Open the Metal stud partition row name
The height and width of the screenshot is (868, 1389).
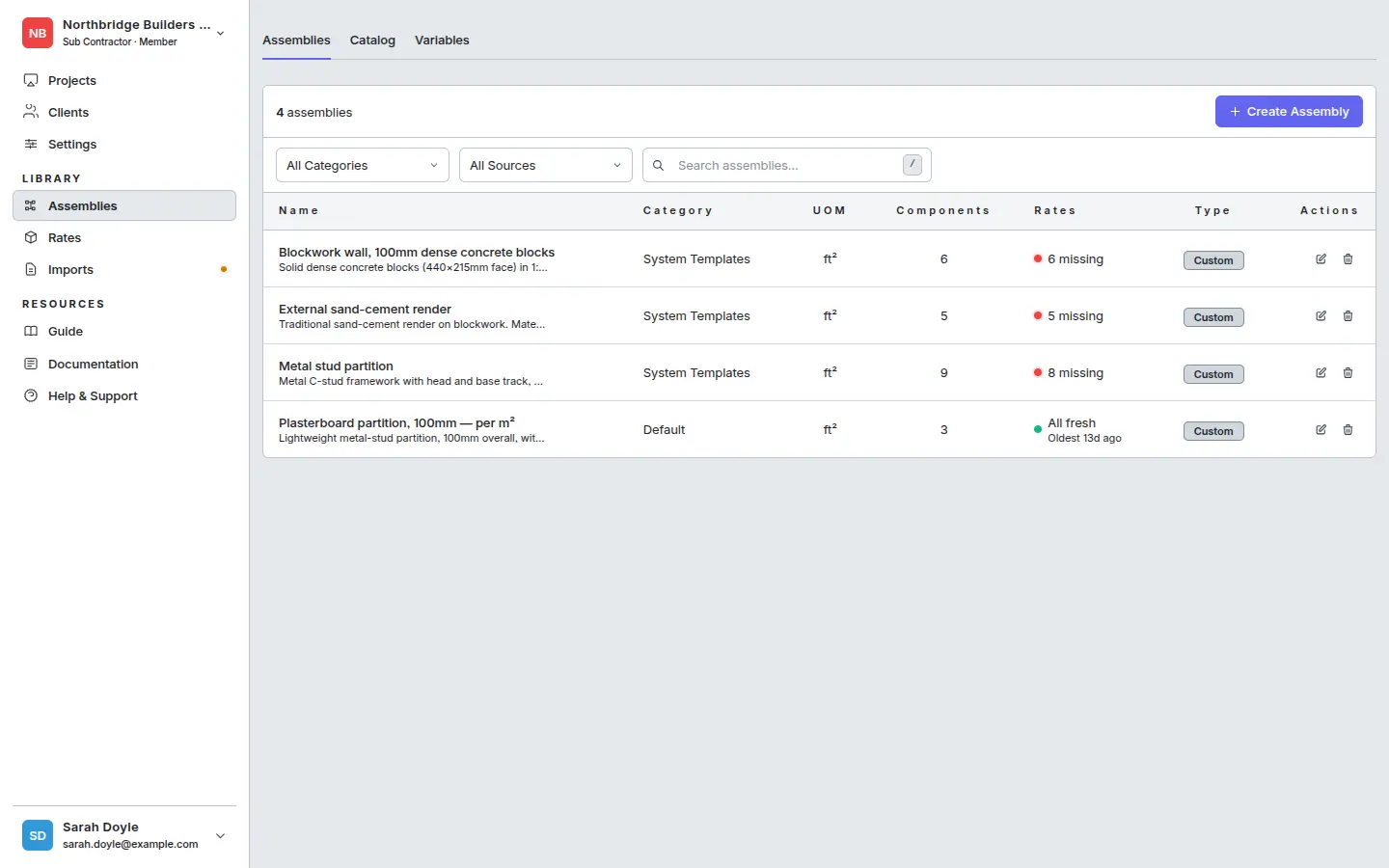coord(336,366)
